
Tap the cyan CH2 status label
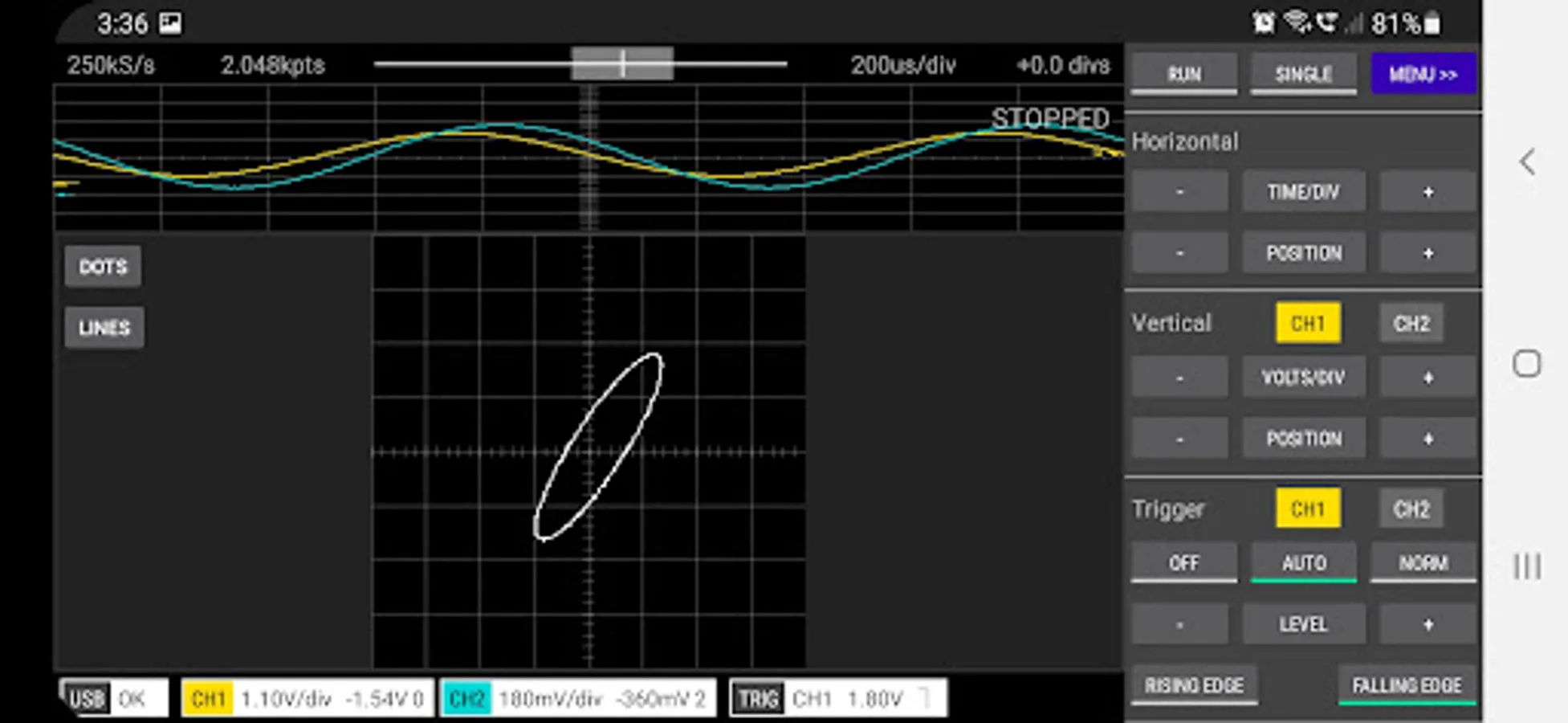click(466, 698)
